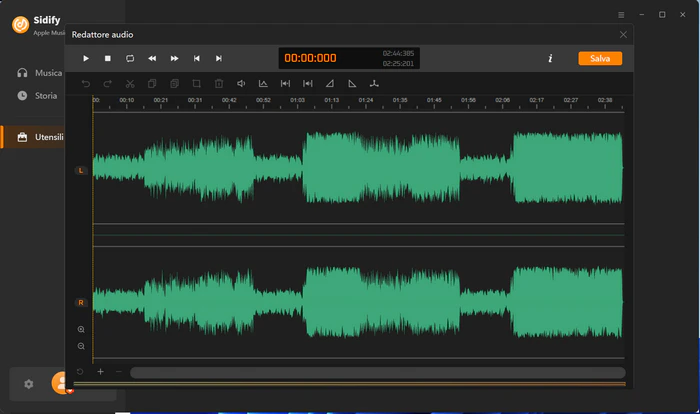Select the left channel L badge
This screenshot has width=700, height=414.
click(x=81, y=170)
